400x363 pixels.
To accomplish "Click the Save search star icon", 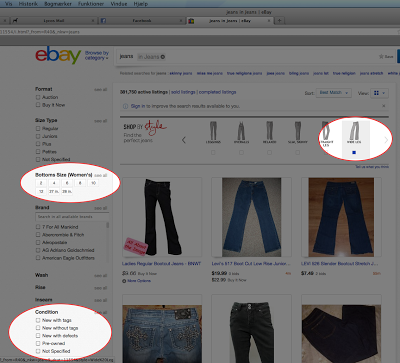I will coord(381,57).
